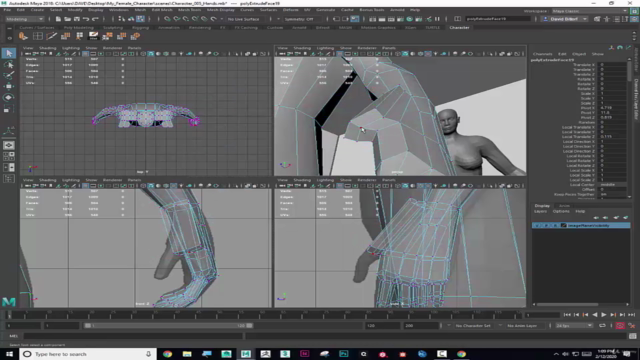Click the New Scene icon
Screen dimensions: 640x360
pos(58,19)
